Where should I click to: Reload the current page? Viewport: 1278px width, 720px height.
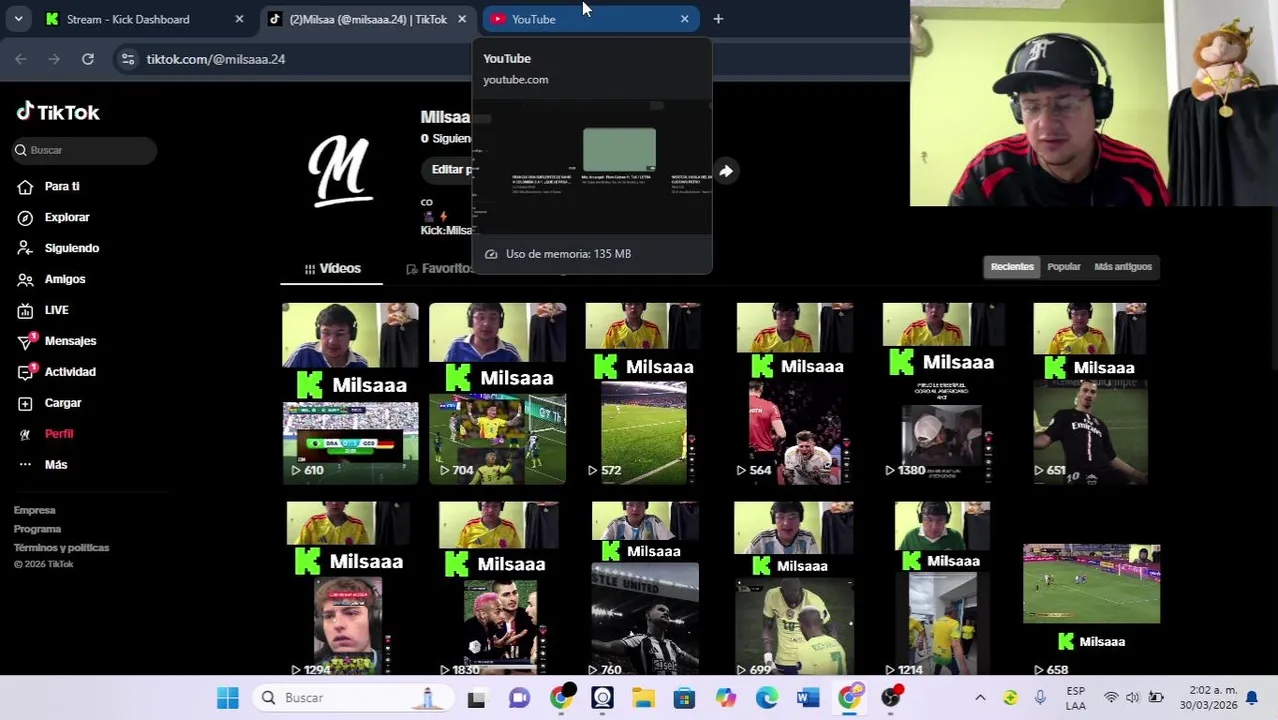[88, 59]
